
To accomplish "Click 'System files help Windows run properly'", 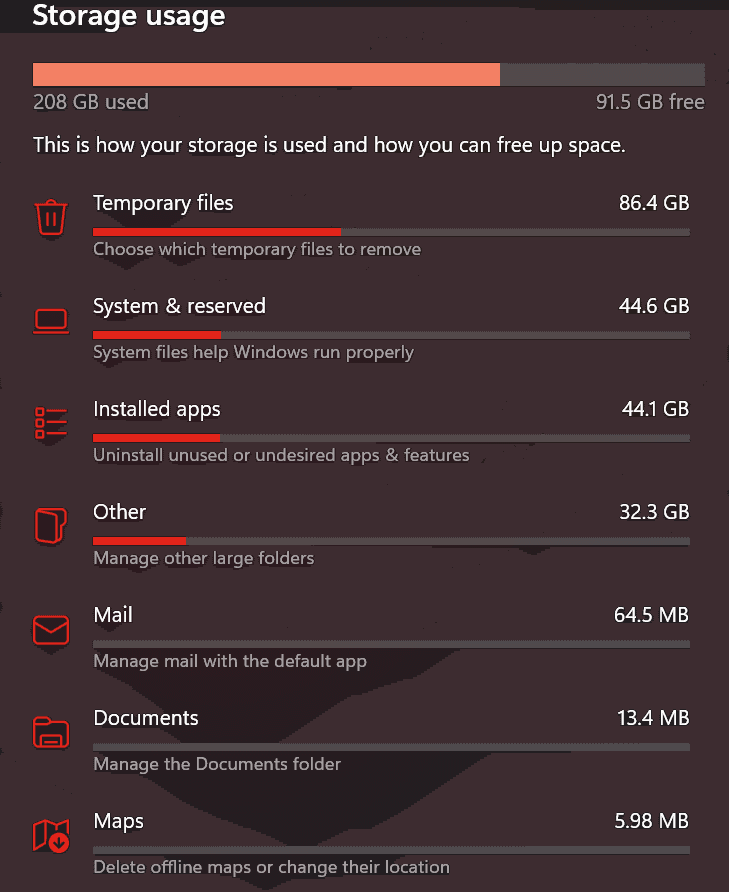I will [x=252, y=352].
